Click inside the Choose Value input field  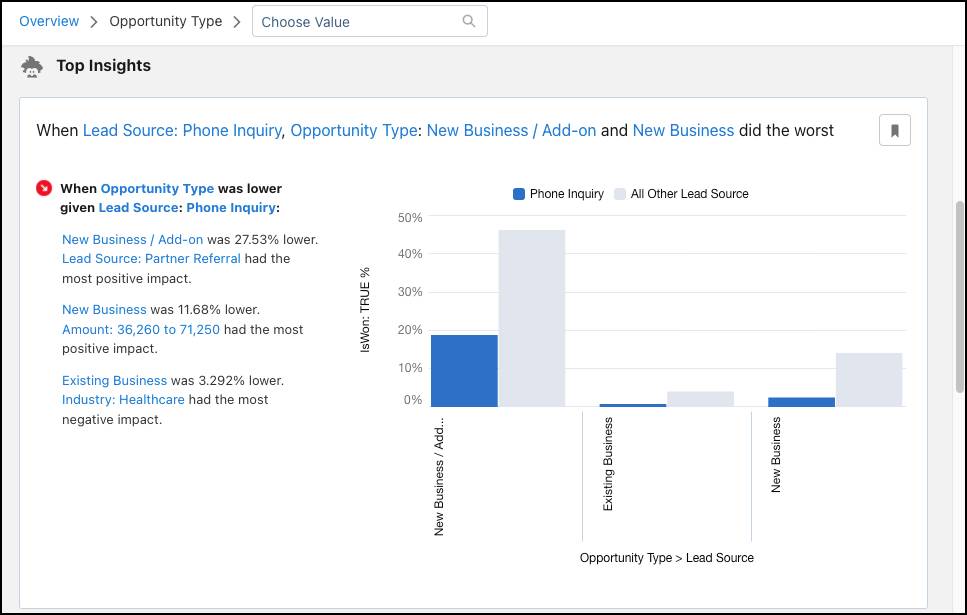pos(350,21)
